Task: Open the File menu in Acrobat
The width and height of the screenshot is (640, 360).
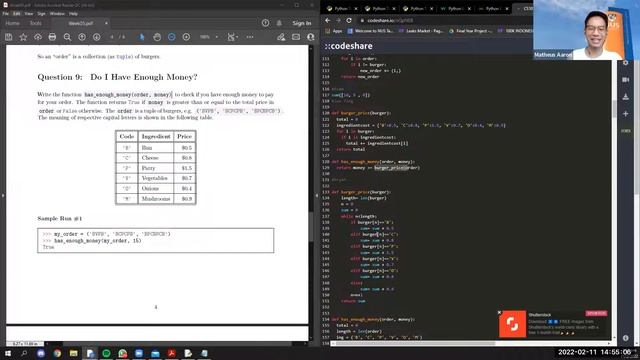Action: click(5, 13)
